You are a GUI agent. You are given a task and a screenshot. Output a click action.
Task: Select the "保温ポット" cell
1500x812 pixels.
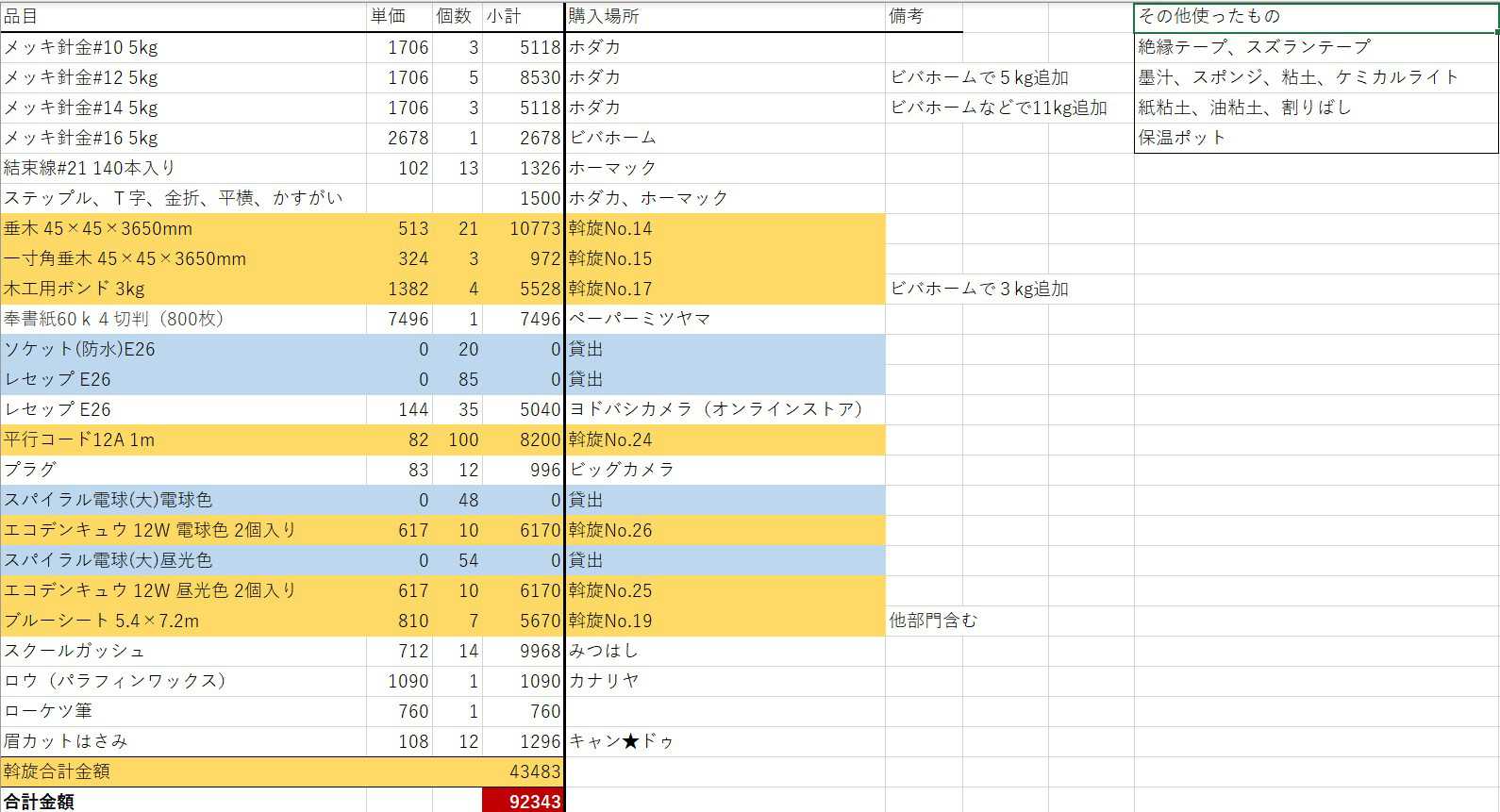point(1315,138)
